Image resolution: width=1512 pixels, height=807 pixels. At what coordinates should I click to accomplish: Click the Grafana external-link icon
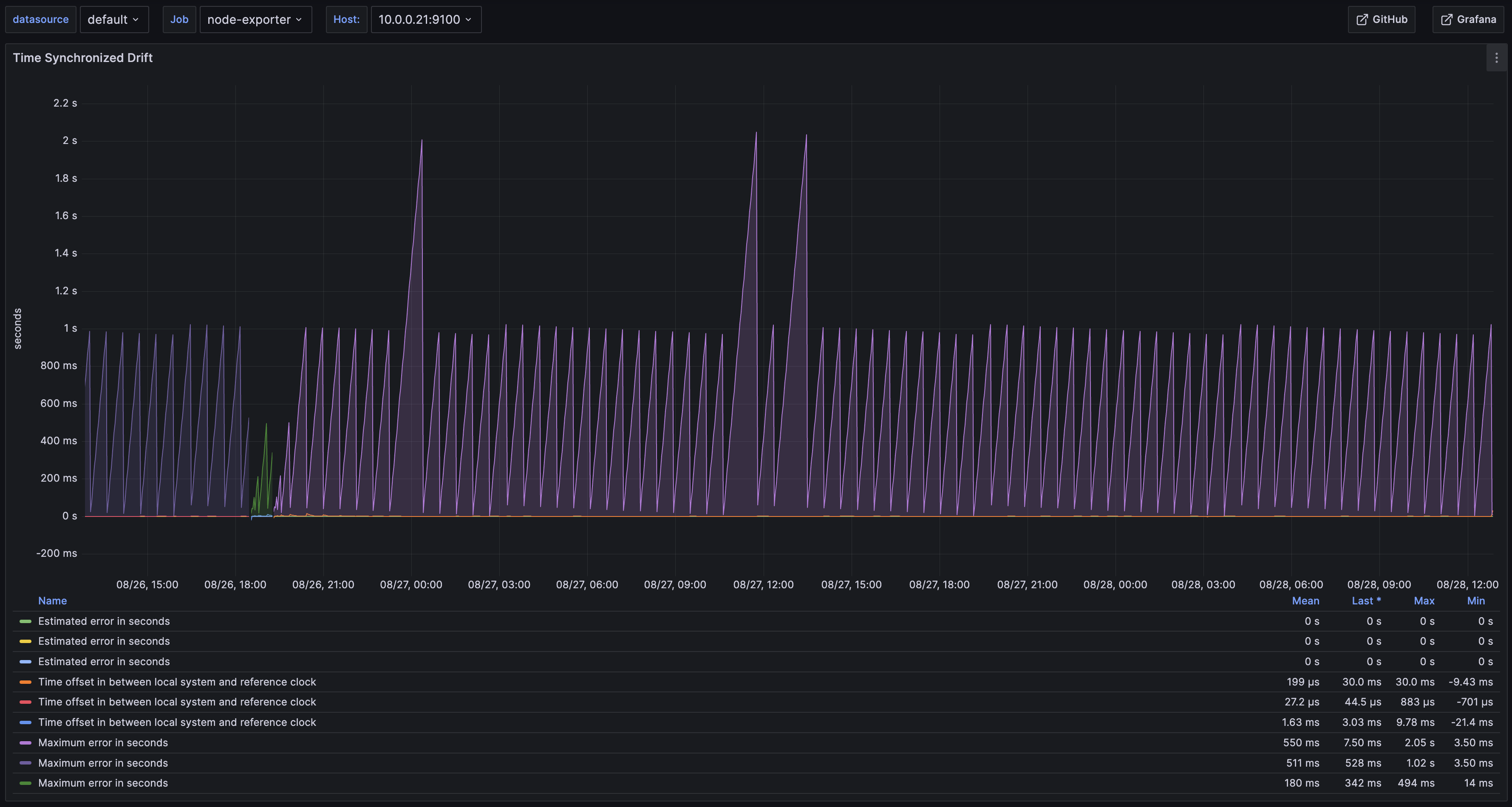coord(1446,20)
